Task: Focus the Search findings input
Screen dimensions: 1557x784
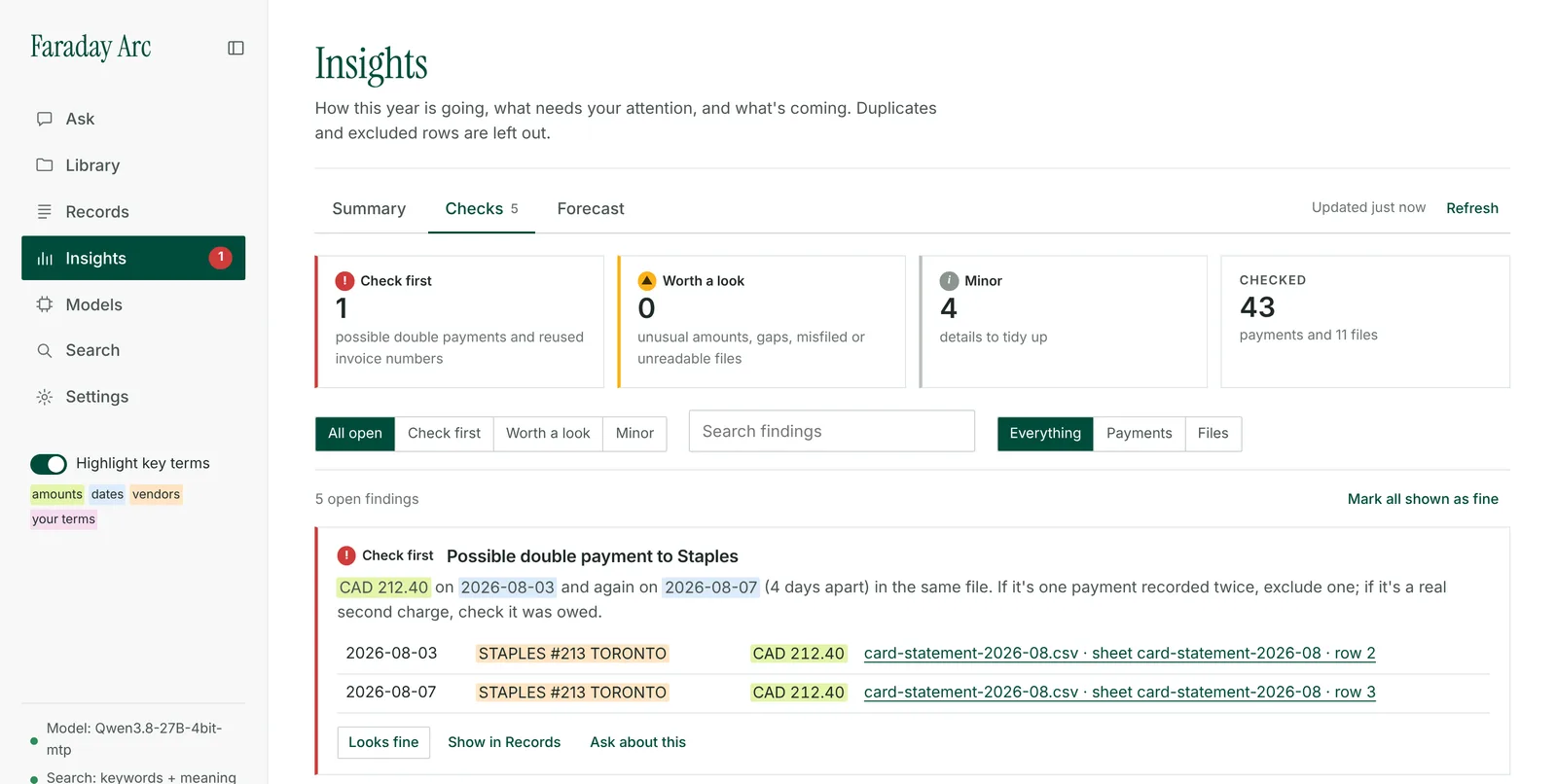Action: coord(832,431)
